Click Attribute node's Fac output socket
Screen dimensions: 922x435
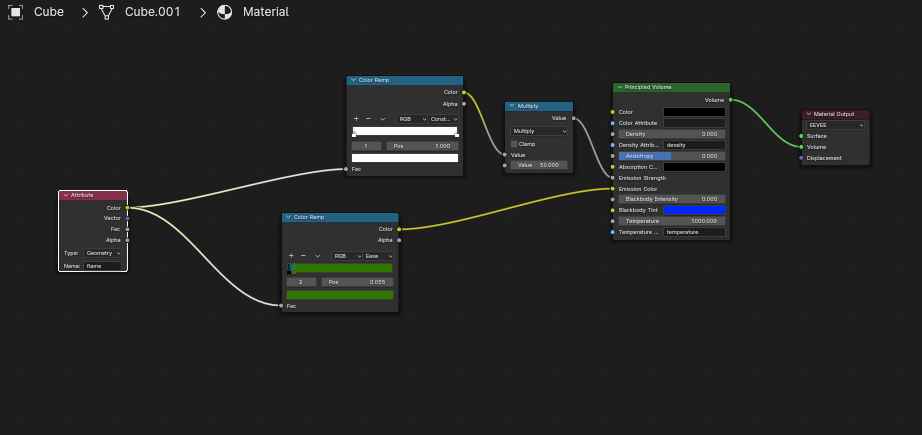(127, 229)
